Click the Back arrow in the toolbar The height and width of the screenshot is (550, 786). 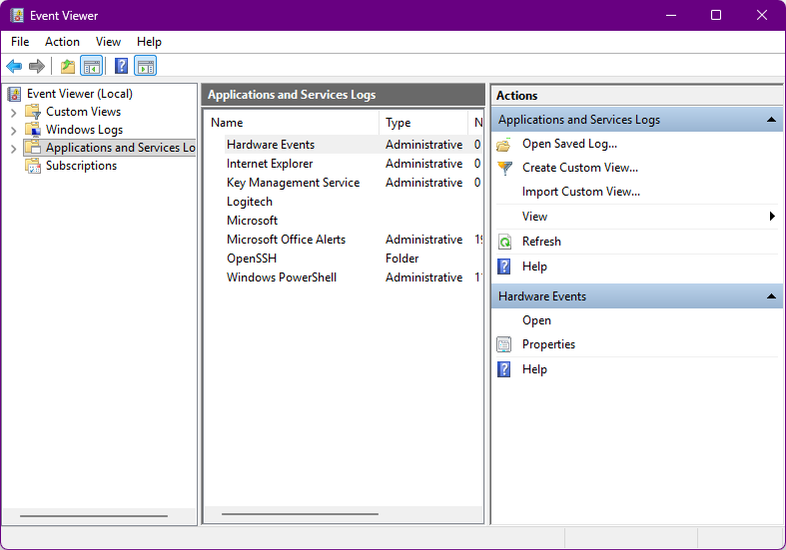[14, 66]
